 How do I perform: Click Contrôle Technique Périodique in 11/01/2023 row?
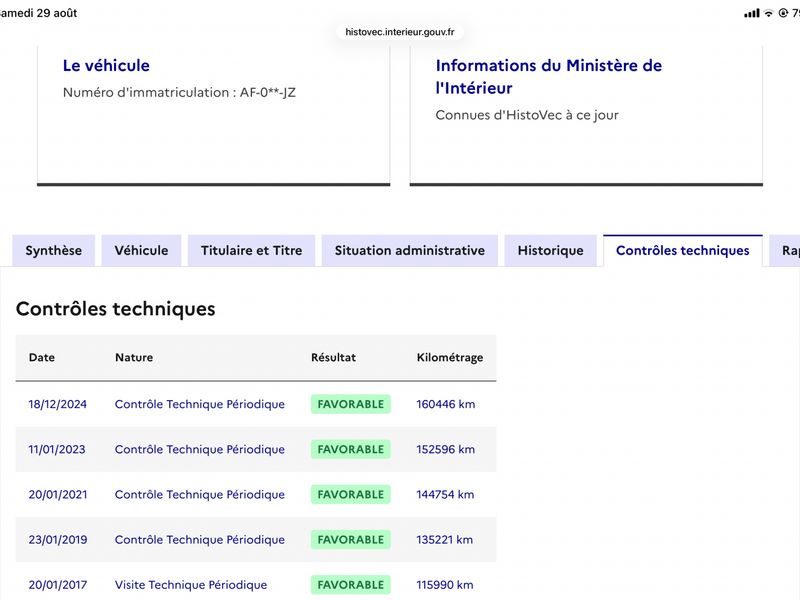[199, 449]
